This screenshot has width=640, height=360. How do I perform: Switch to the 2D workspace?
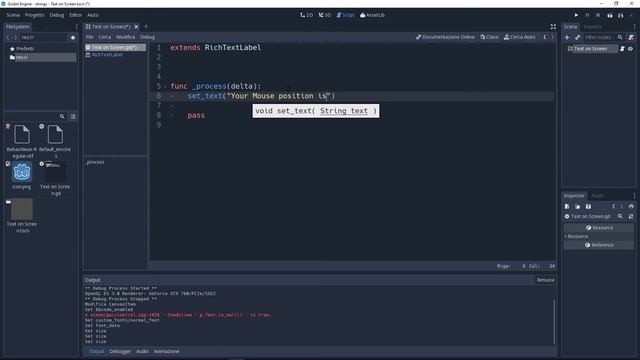click(307, 15)
